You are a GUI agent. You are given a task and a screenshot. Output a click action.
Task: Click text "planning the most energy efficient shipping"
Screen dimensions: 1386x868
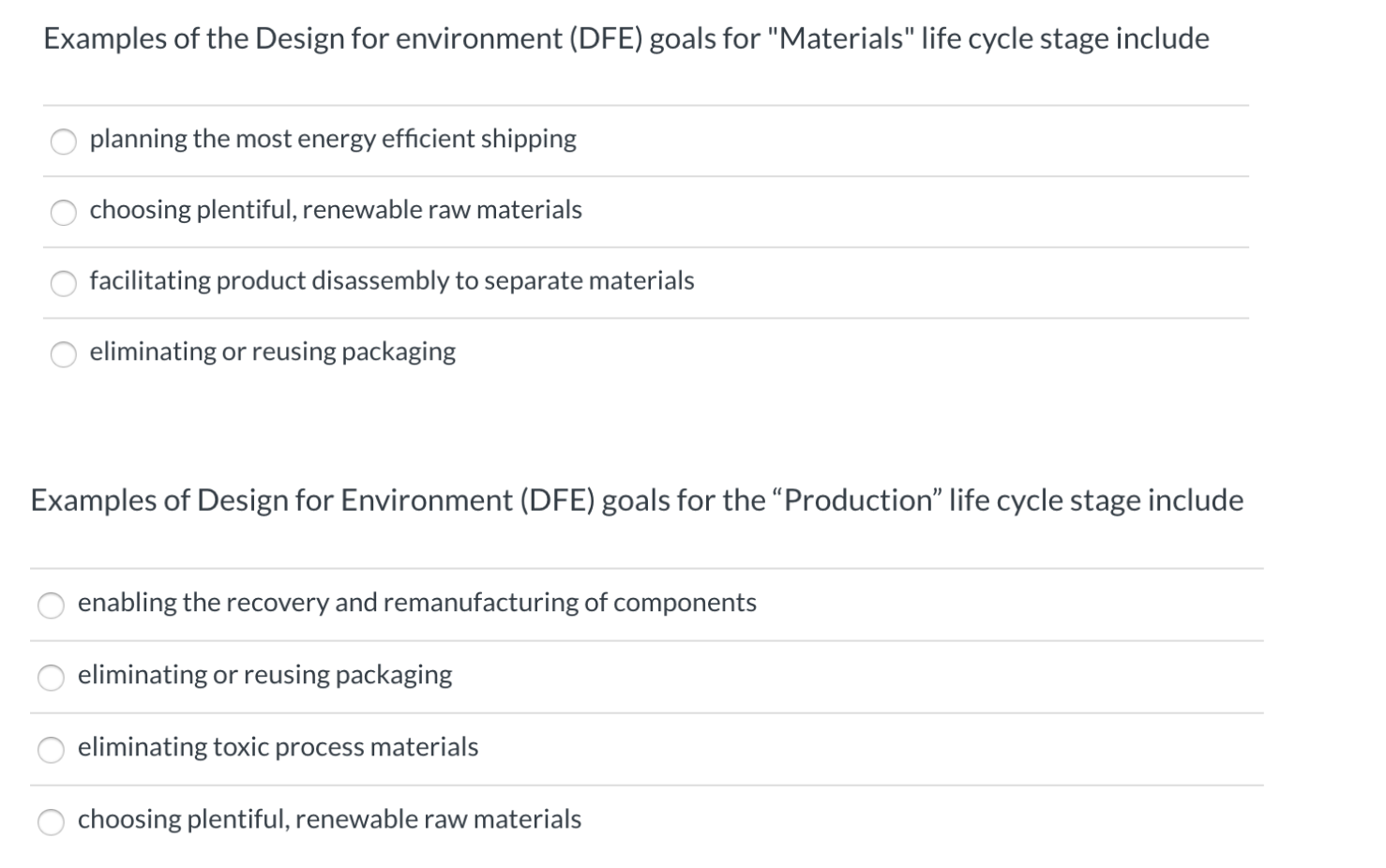tap(332, 139)
